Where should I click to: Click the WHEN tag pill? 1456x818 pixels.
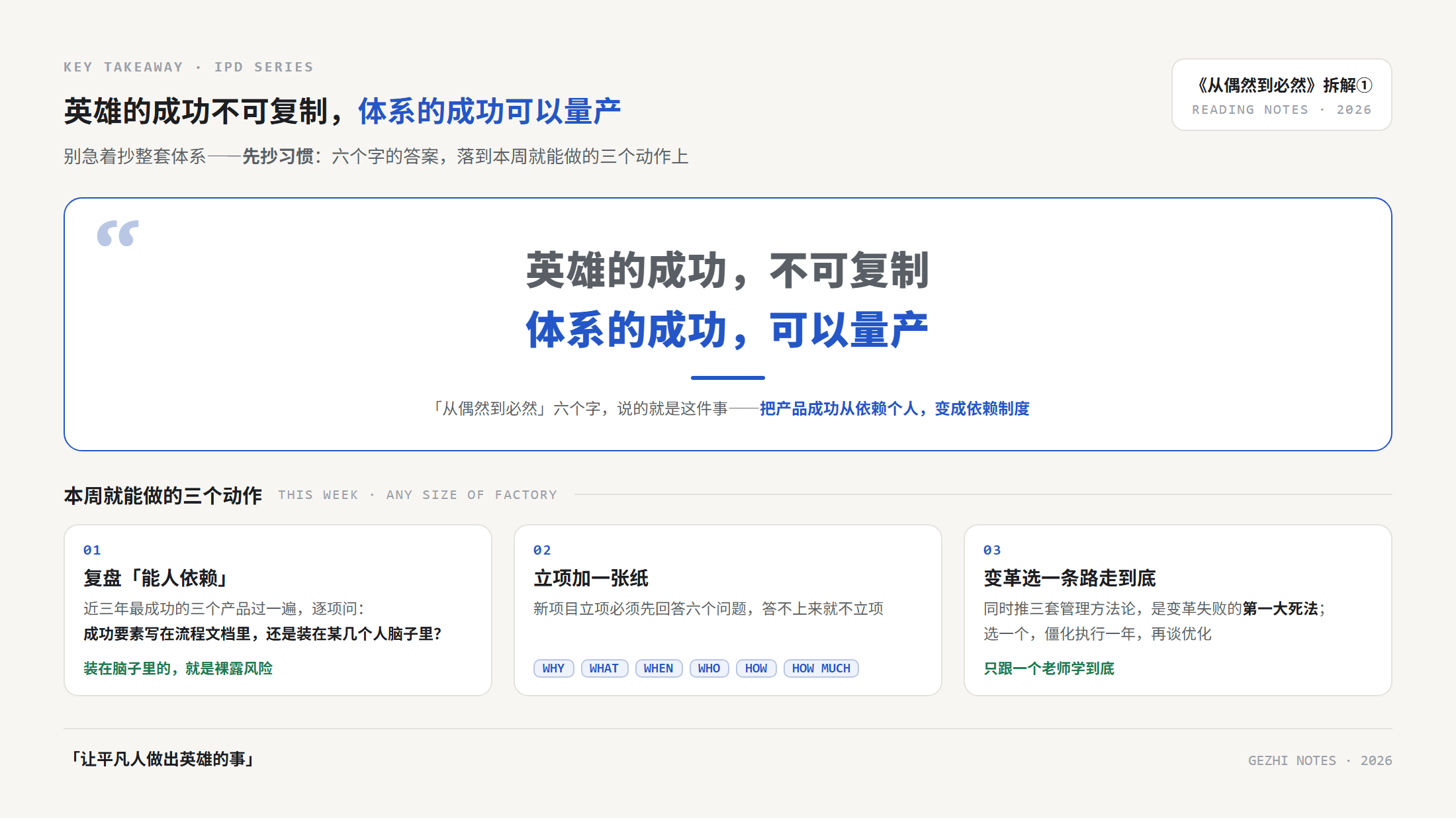(x=659, y=668)
